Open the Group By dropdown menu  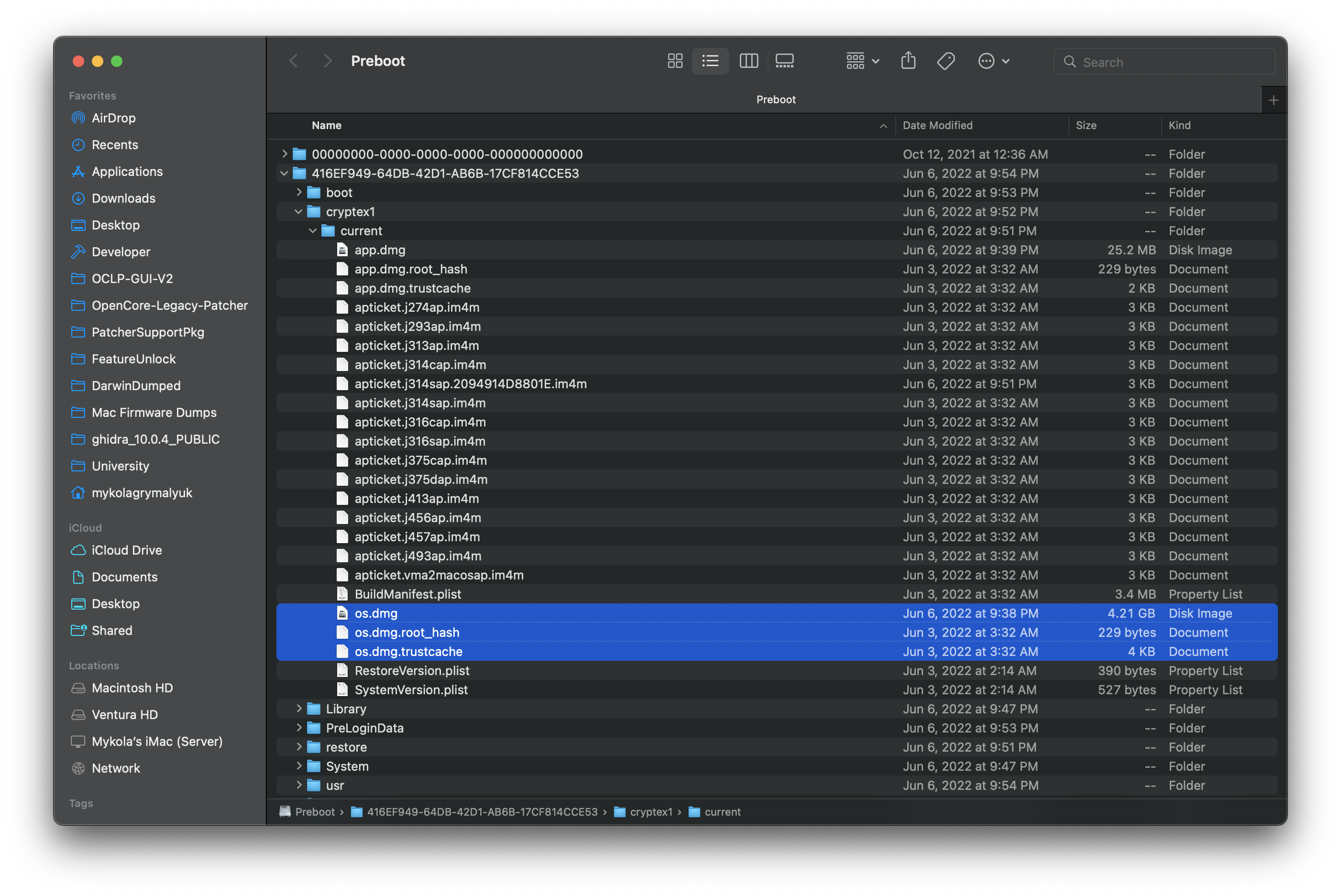(862, 61)
